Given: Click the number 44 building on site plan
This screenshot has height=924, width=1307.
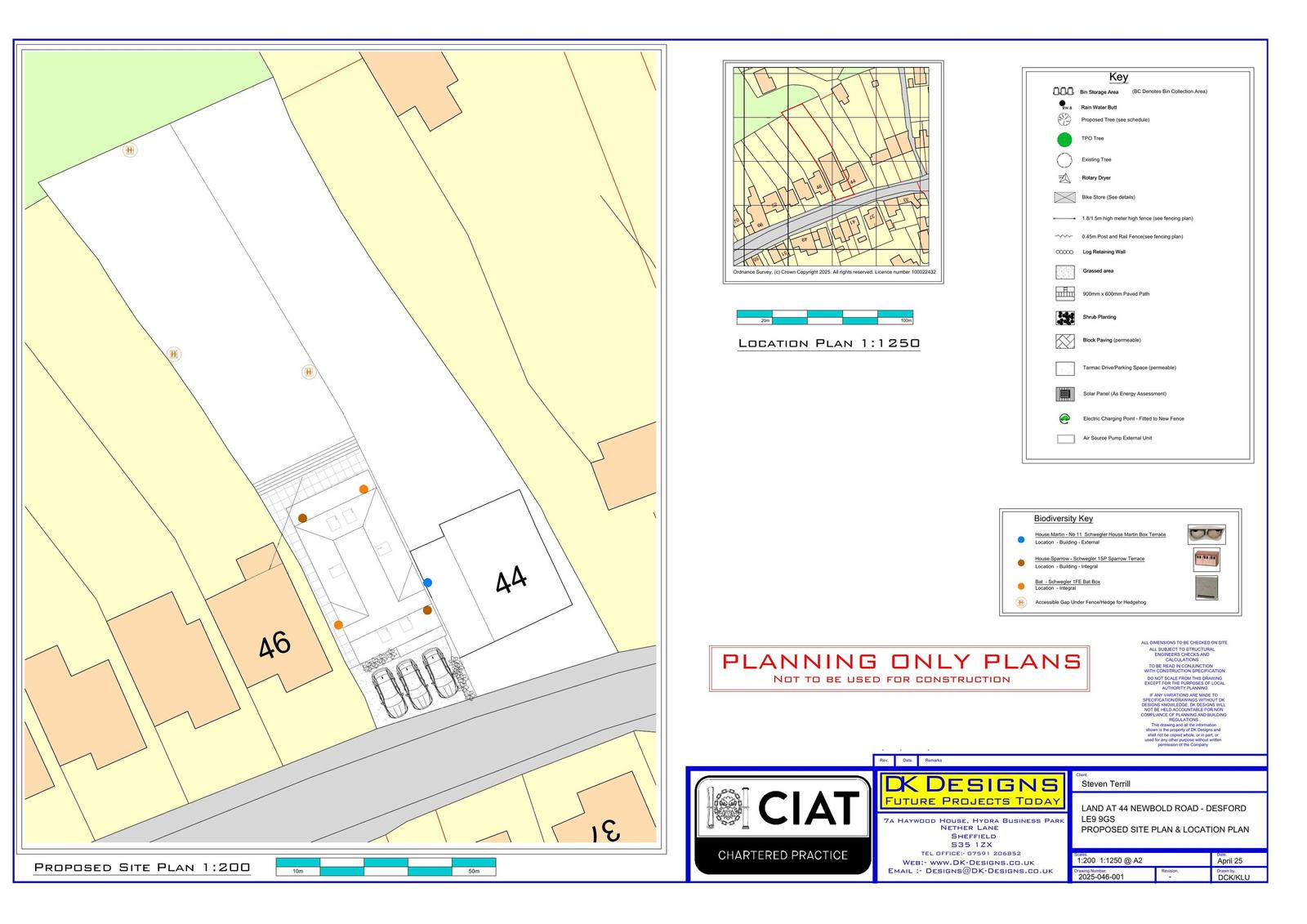Looking at the screenshot, I should (x=511, y=580).
